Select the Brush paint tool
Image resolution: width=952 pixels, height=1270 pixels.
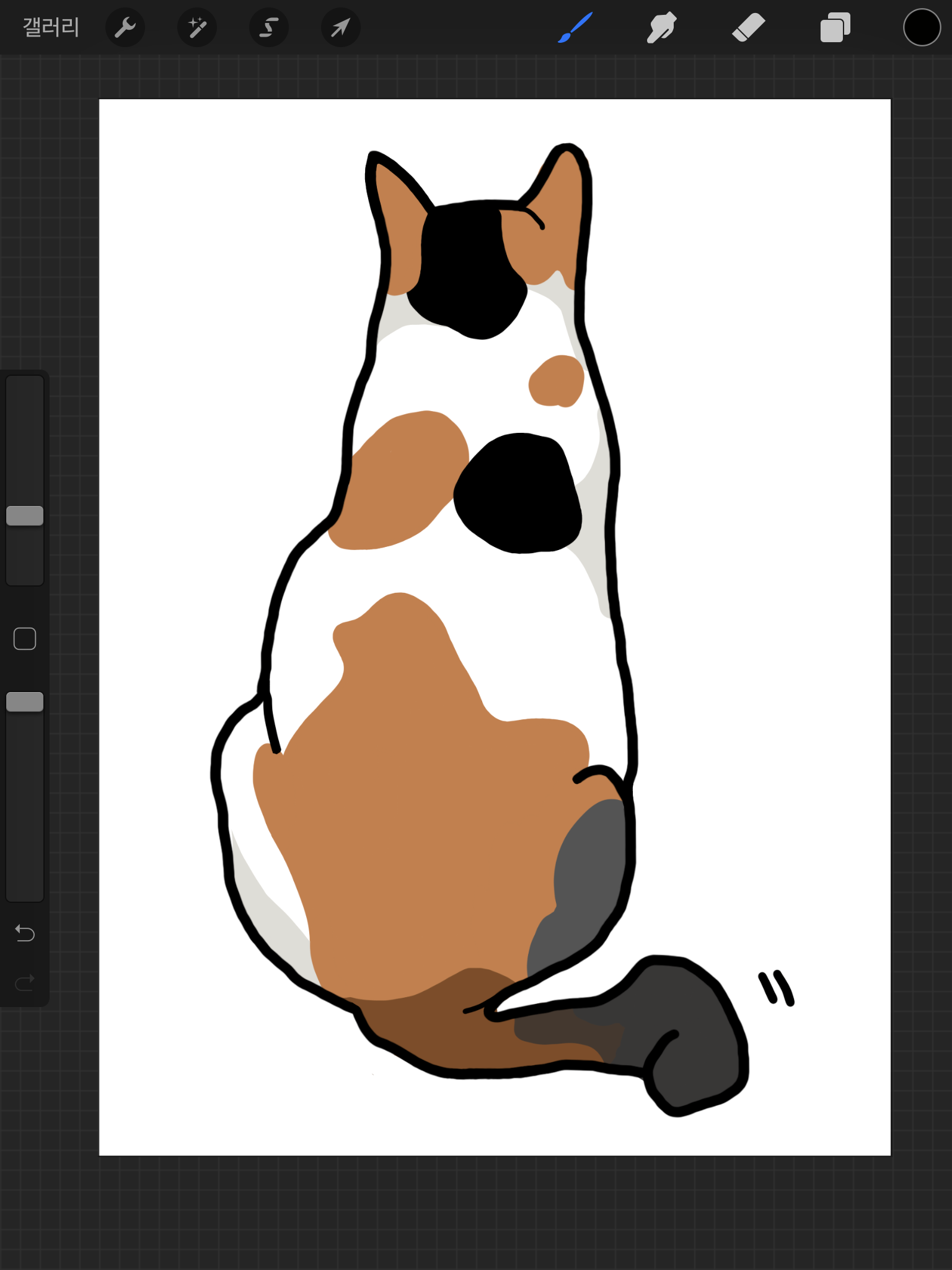point(575,28)
